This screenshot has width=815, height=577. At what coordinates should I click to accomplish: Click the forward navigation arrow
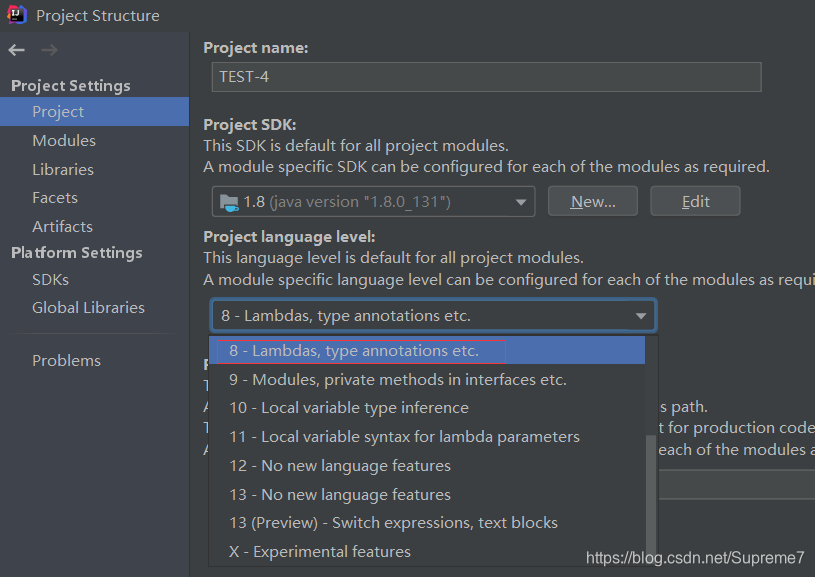[x=49, y=50]
